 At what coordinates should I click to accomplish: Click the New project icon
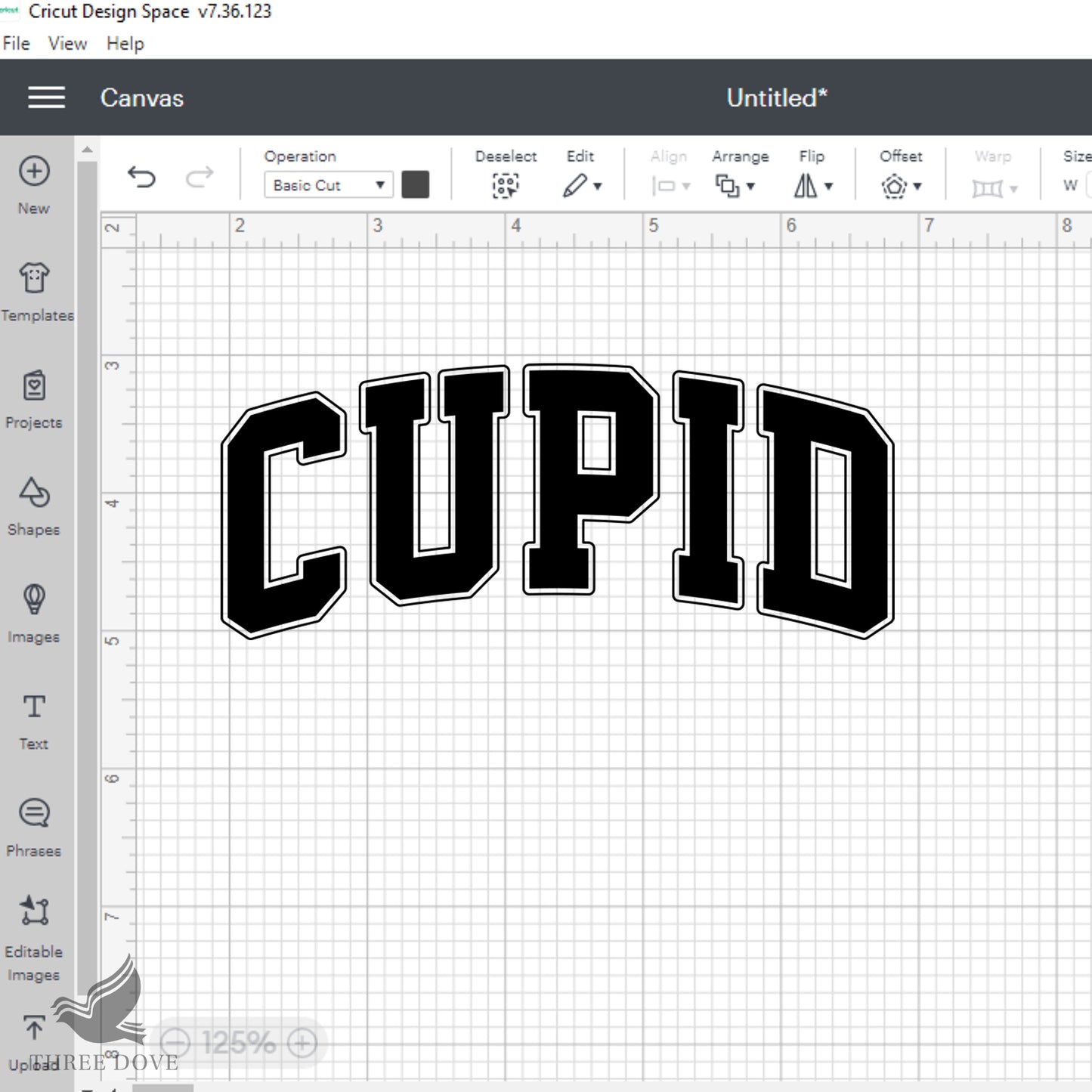tap(34, 171)
